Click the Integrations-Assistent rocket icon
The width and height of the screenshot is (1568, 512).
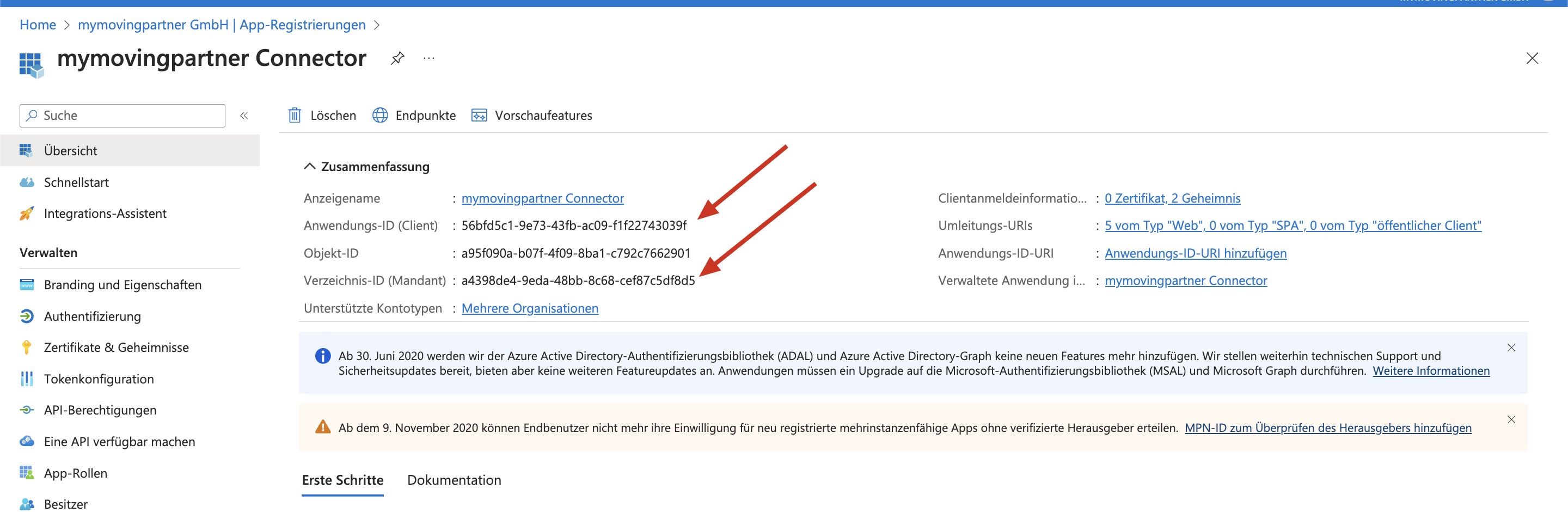click(x=27, y=213)
